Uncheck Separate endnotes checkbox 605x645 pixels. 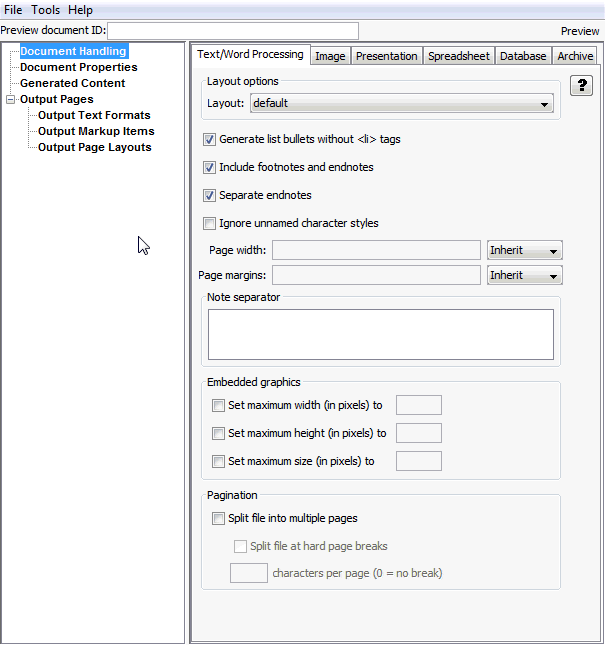pos(210,196)
